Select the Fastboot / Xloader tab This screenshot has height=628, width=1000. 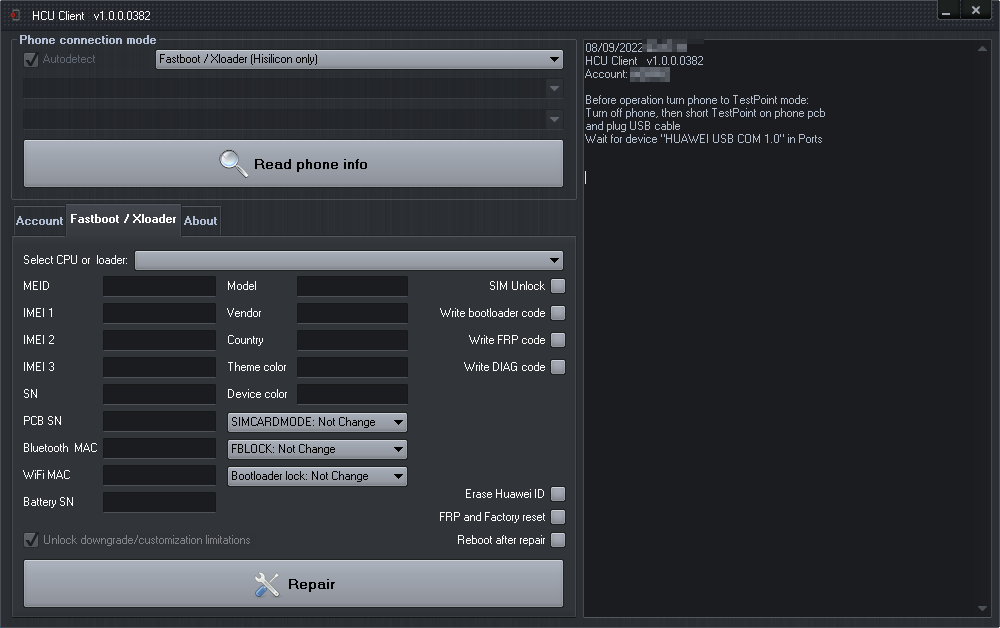pyautogui.click(x=123, y=219)
